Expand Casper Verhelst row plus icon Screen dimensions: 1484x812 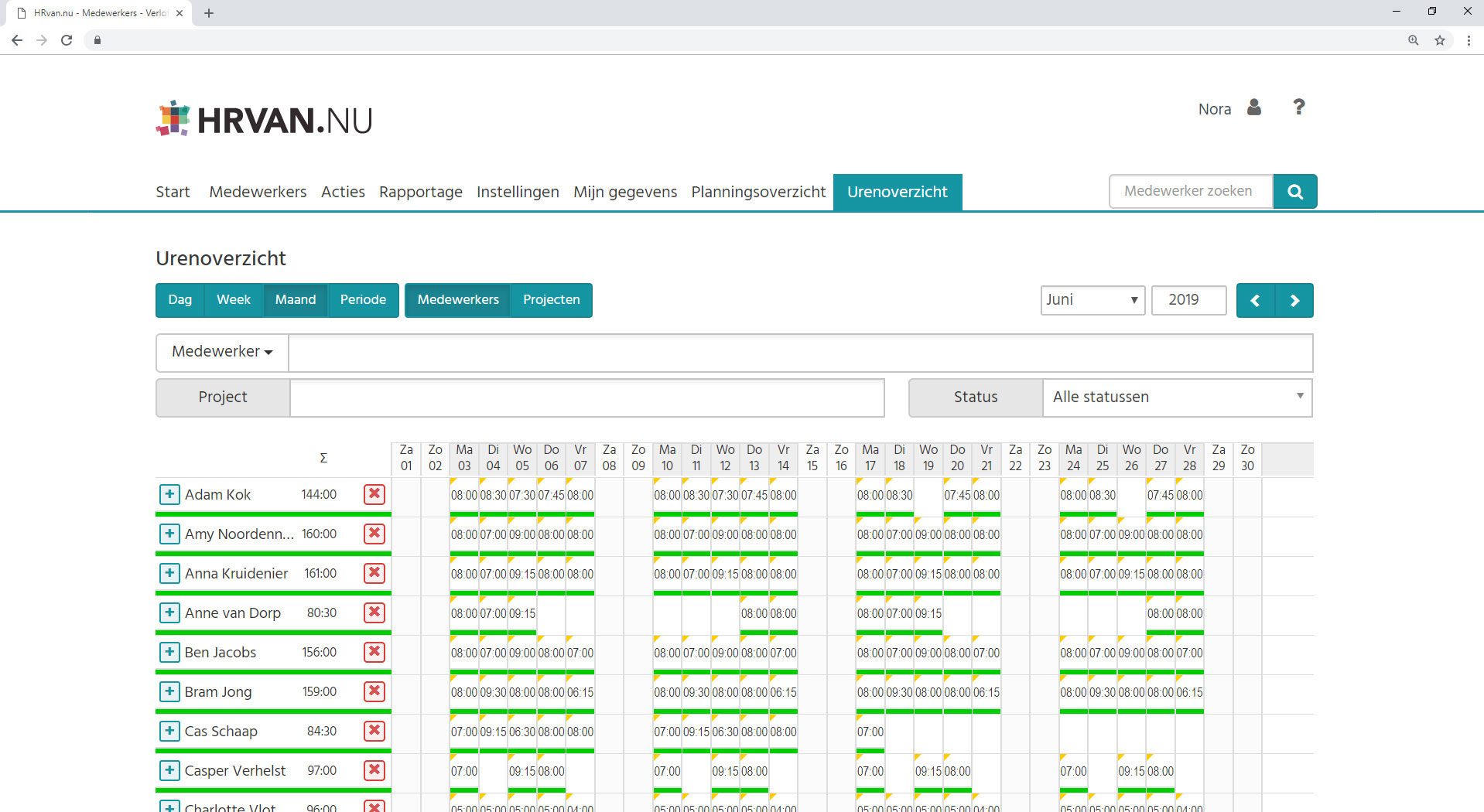(169, 770)
